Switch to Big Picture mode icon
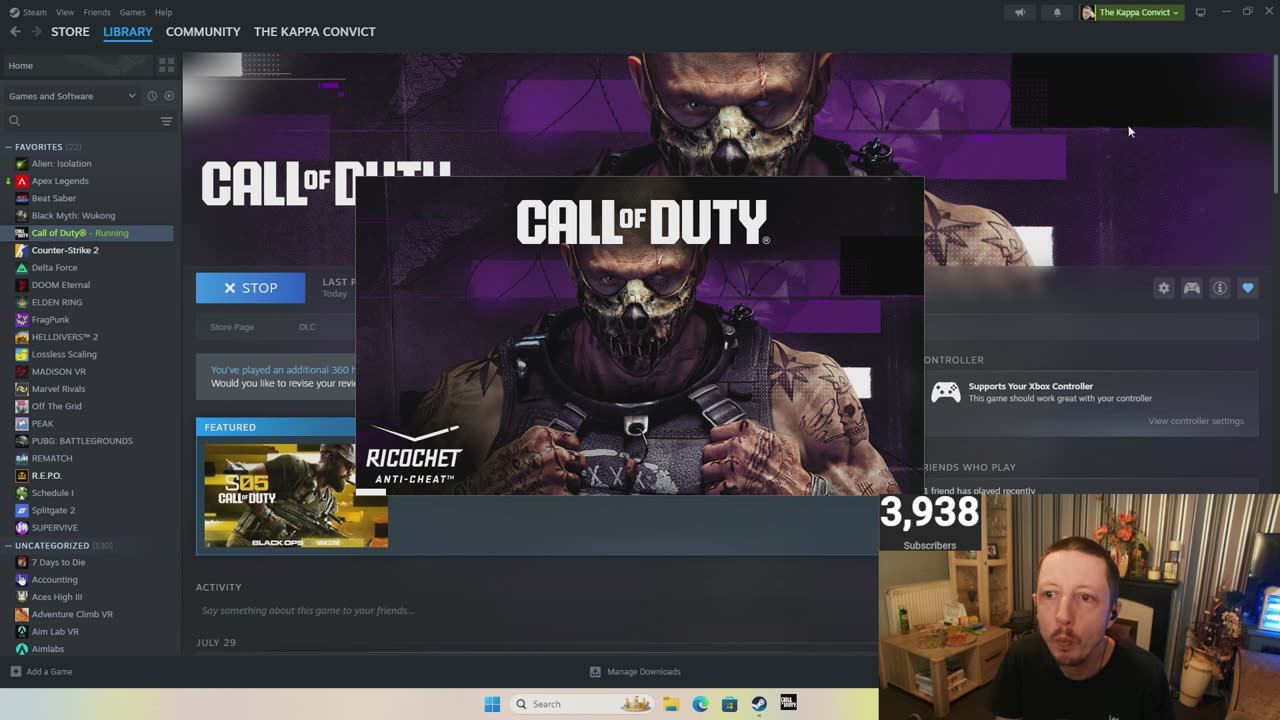The width and height of the screenshot is (1280, 720). pyautogui.click(x=1200, y=12)
